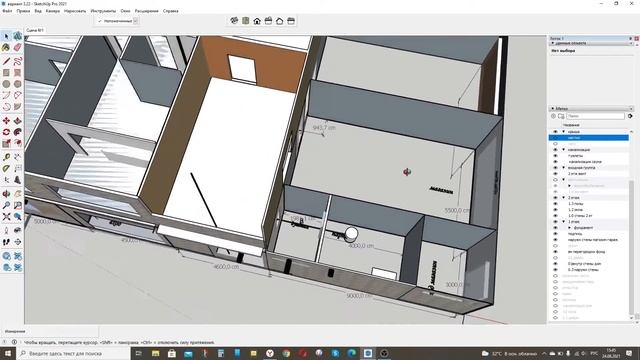
Task: Hide the '2 этаж' tag folder
Action: [555, 198]
